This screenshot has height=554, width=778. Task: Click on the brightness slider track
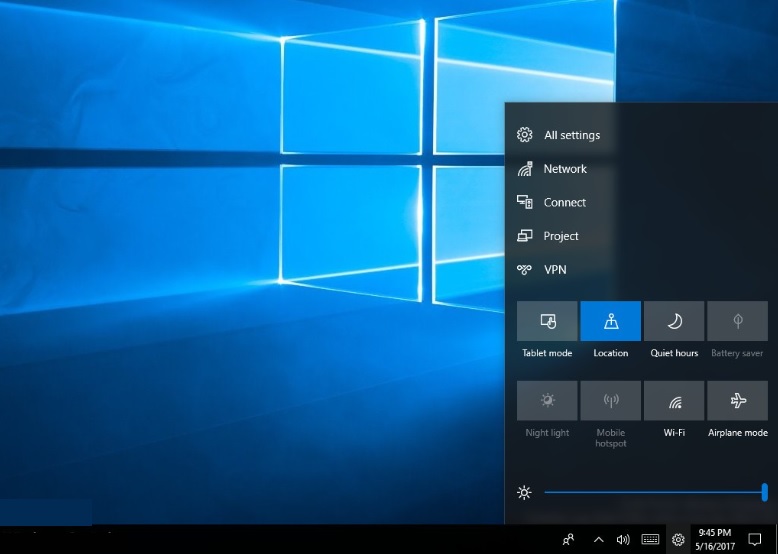(650, 492)
